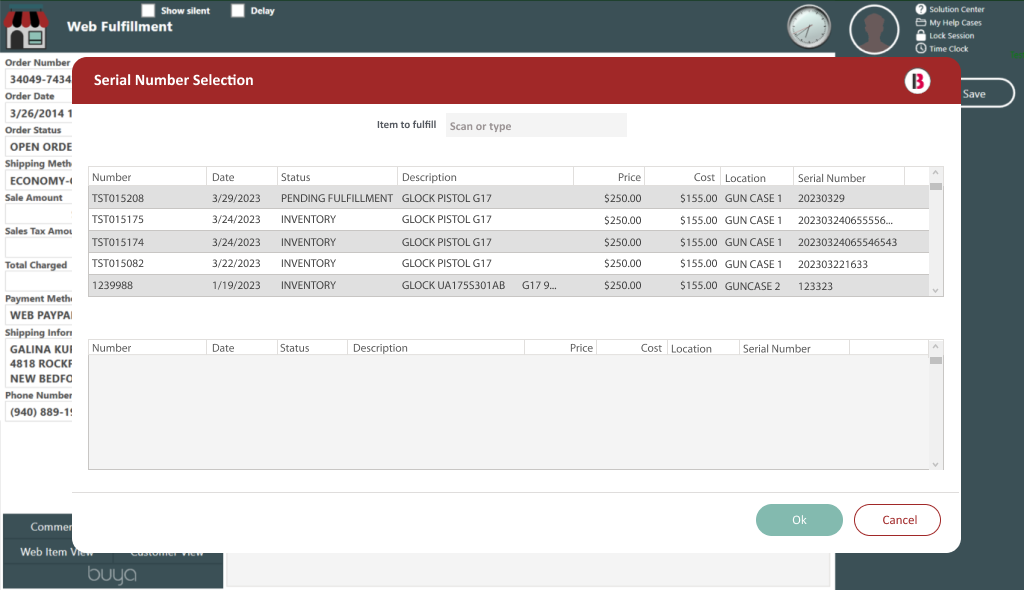The image size is (1024, 590).
Task: Focus the Item to fulfill scan field
Action: click(536, 125)
